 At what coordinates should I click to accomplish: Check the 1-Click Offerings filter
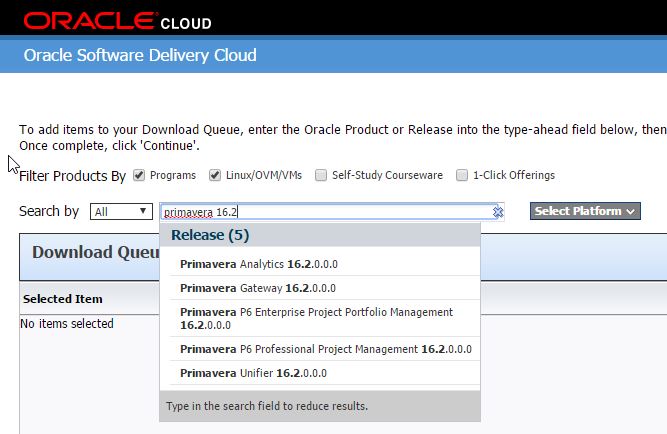coord(462,175)
